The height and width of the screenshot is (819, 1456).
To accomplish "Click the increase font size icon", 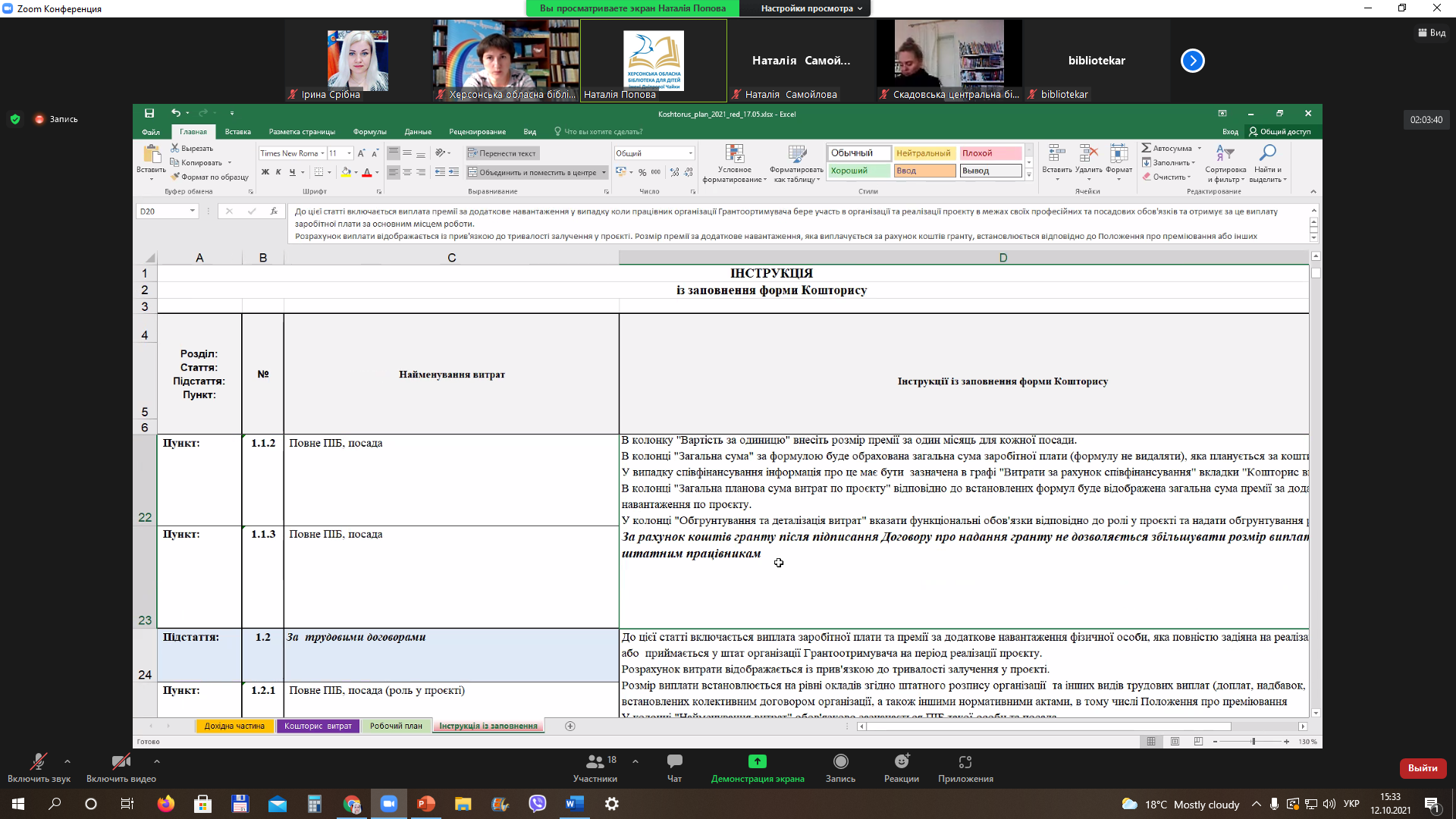I will coord(361,153).
